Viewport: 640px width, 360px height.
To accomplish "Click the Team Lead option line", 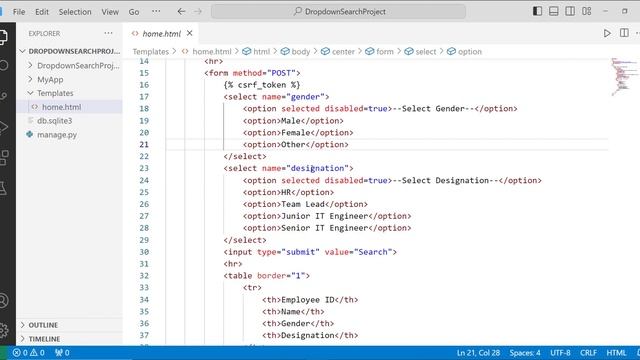I will click(x=305, y=204).
